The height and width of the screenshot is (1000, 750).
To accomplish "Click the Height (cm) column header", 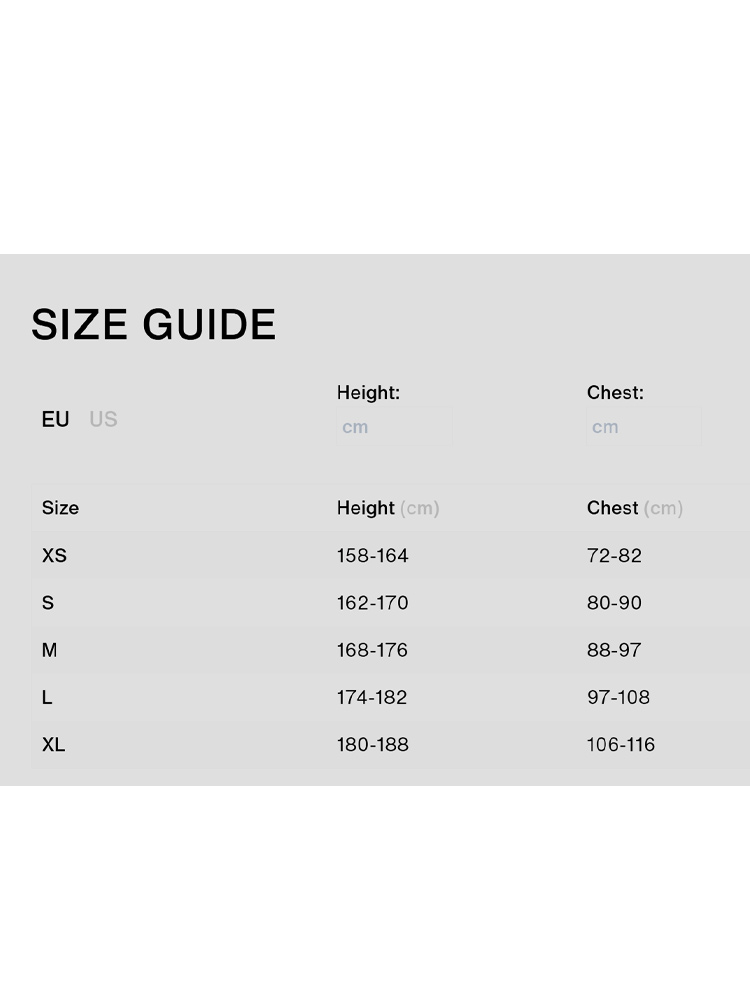I will pos(388,508).
